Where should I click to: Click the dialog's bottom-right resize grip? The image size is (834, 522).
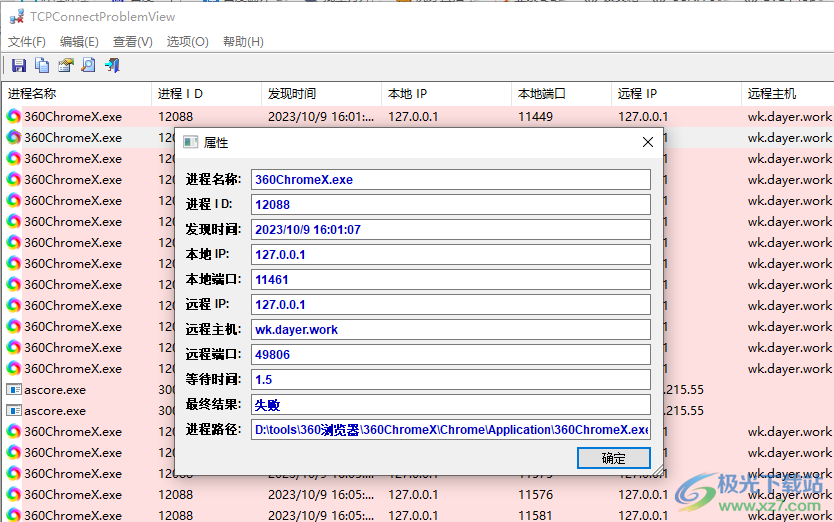pyautogui.click(x=658, y=470)
